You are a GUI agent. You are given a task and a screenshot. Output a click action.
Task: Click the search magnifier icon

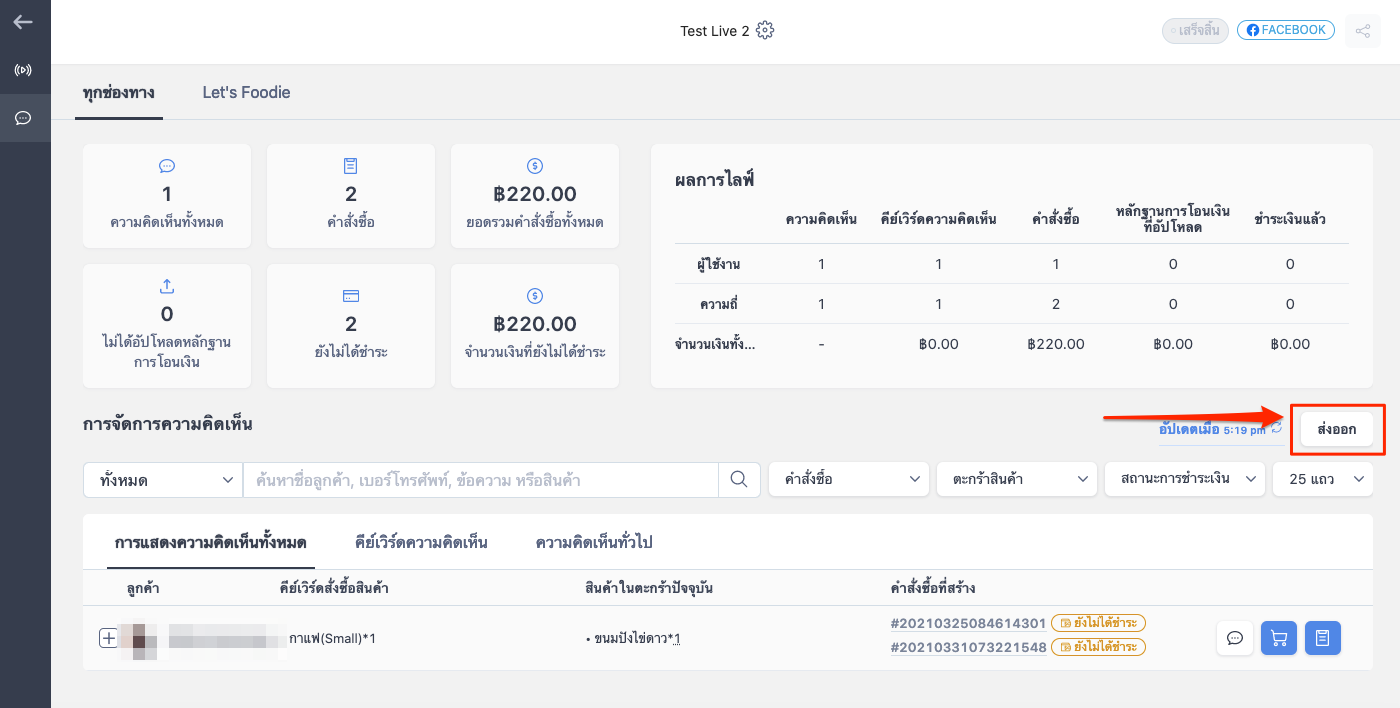click(x=739, y=480)
